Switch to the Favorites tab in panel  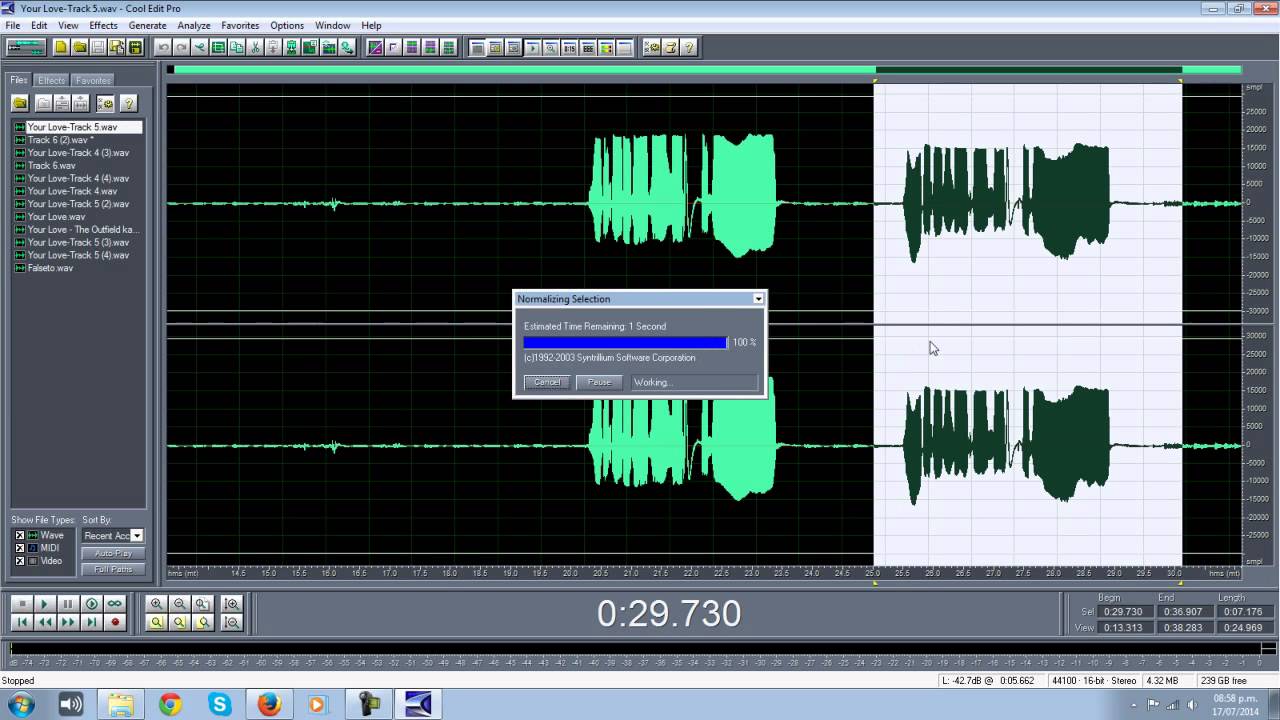pyautogui.click(x=93, y=80)
